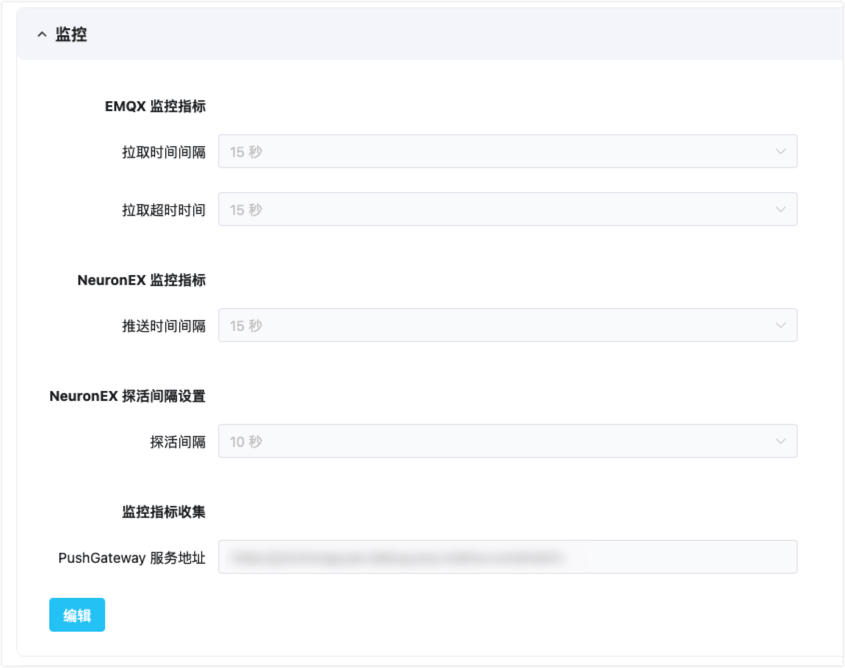The height and width of the screenshot is (668, 845).
Task: Click the 拉取时间间隔 field label
Action: pyautogui.click(x=167, y=151)
